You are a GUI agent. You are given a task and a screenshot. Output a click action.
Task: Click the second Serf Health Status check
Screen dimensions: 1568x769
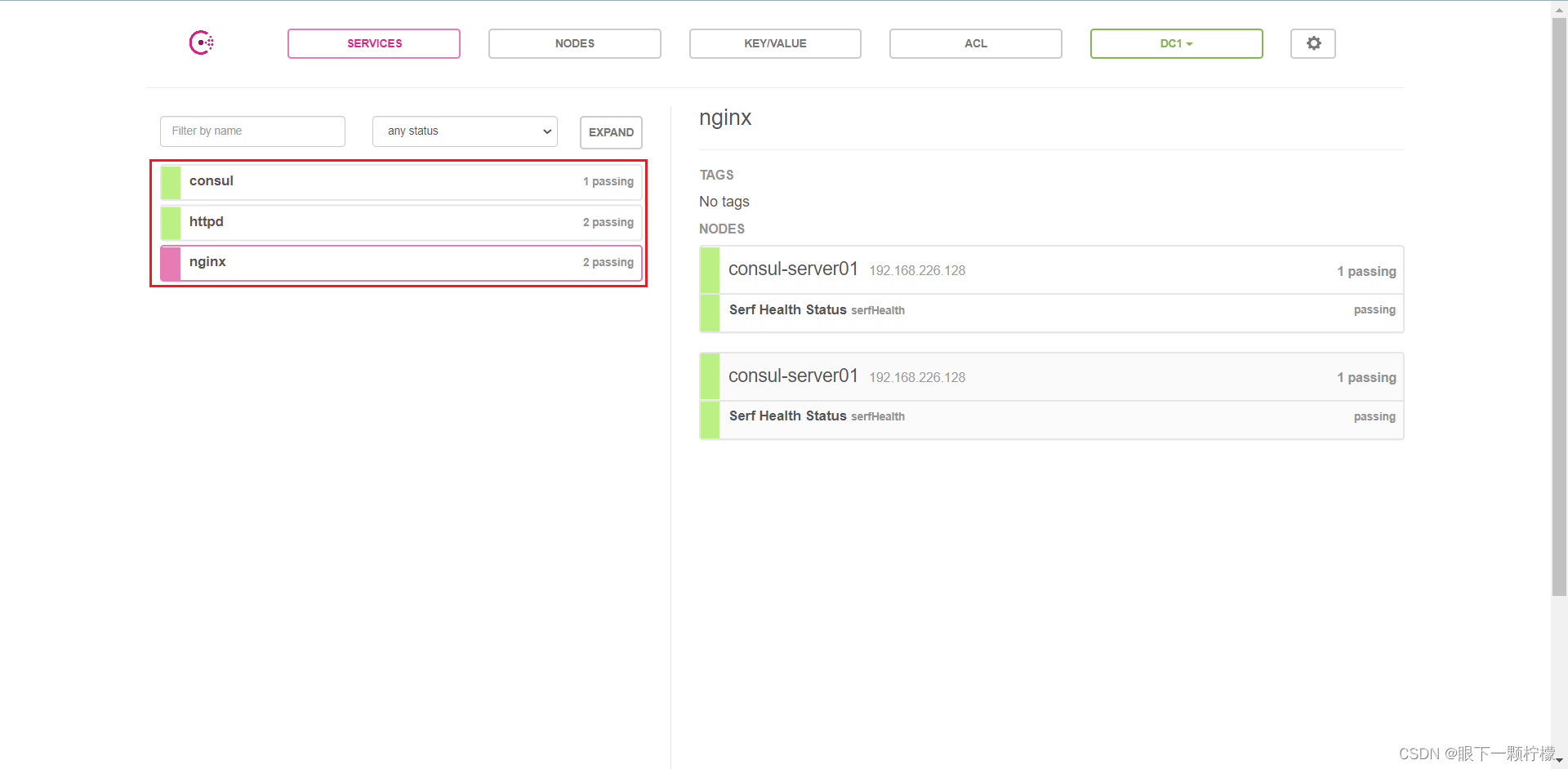[x=1052, y=418]
